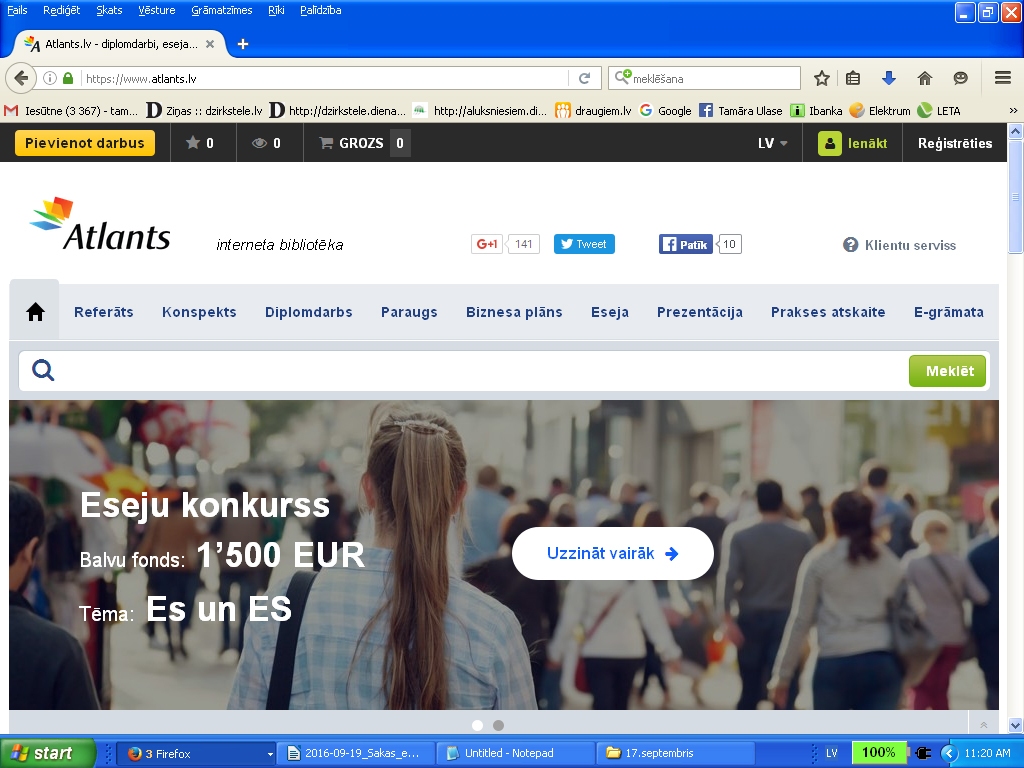Screen dimensions: 1024x768
Task: Click the green Meklēt button
Action: click(948, 371)
